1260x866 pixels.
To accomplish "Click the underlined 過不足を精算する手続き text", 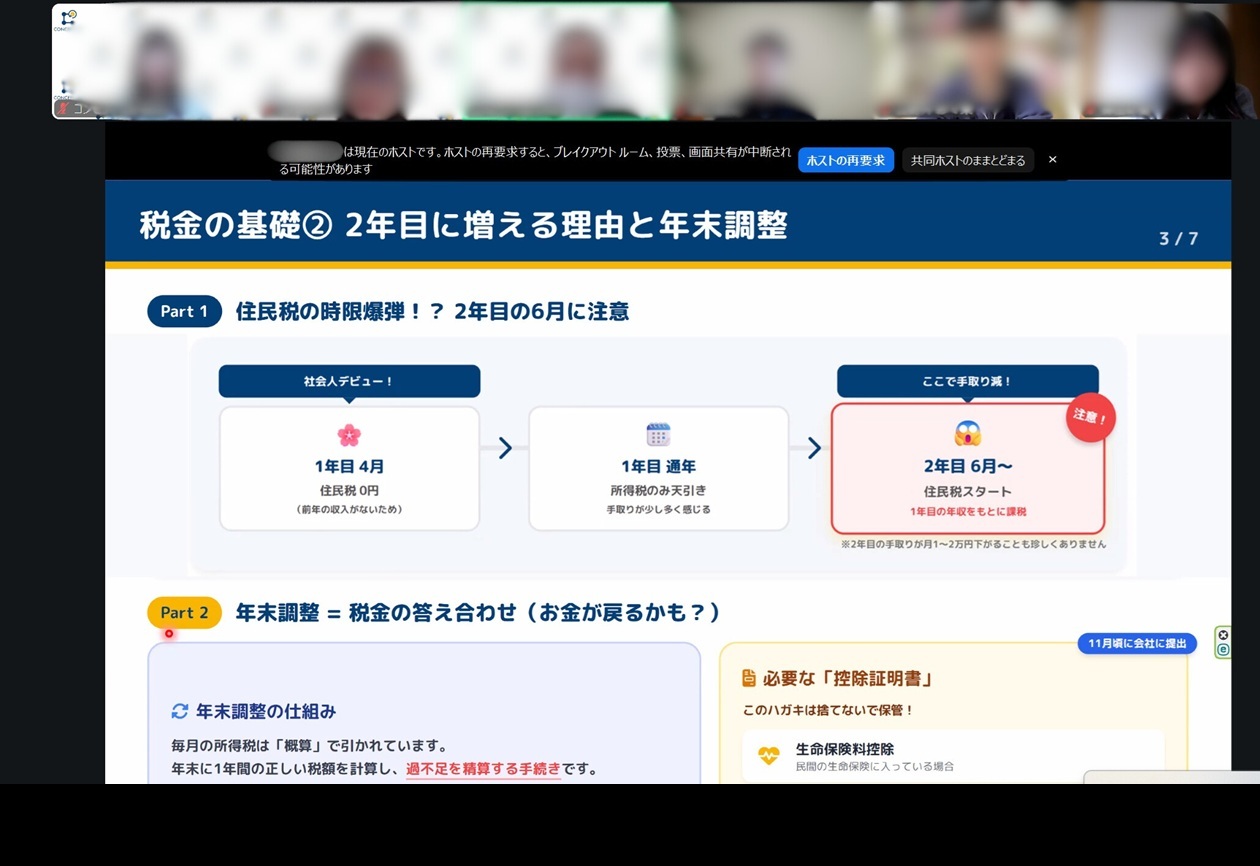I will coord(483,769).
